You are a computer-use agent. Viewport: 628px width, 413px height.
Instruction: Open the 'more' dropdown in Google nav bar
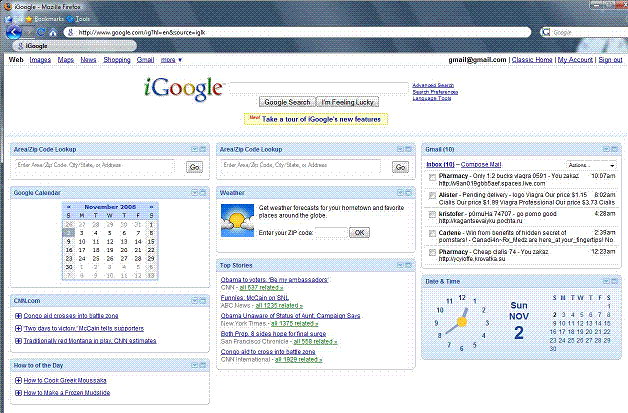171,60
